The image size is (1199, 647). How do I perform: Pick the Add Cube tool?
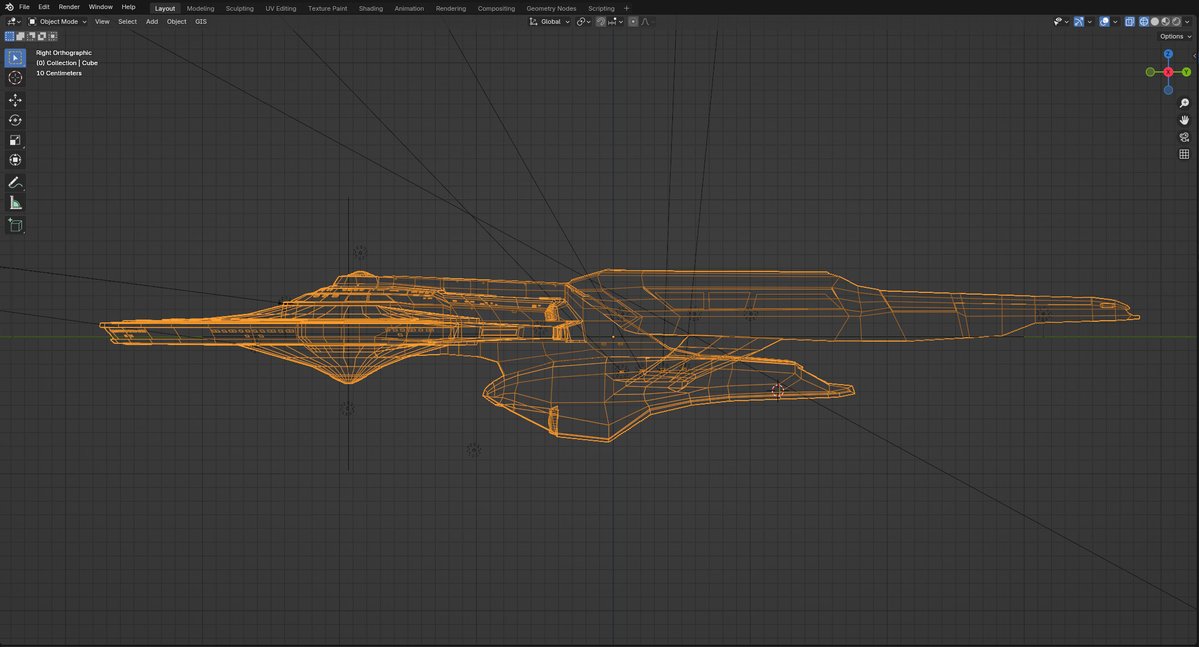tap(15, 225)
